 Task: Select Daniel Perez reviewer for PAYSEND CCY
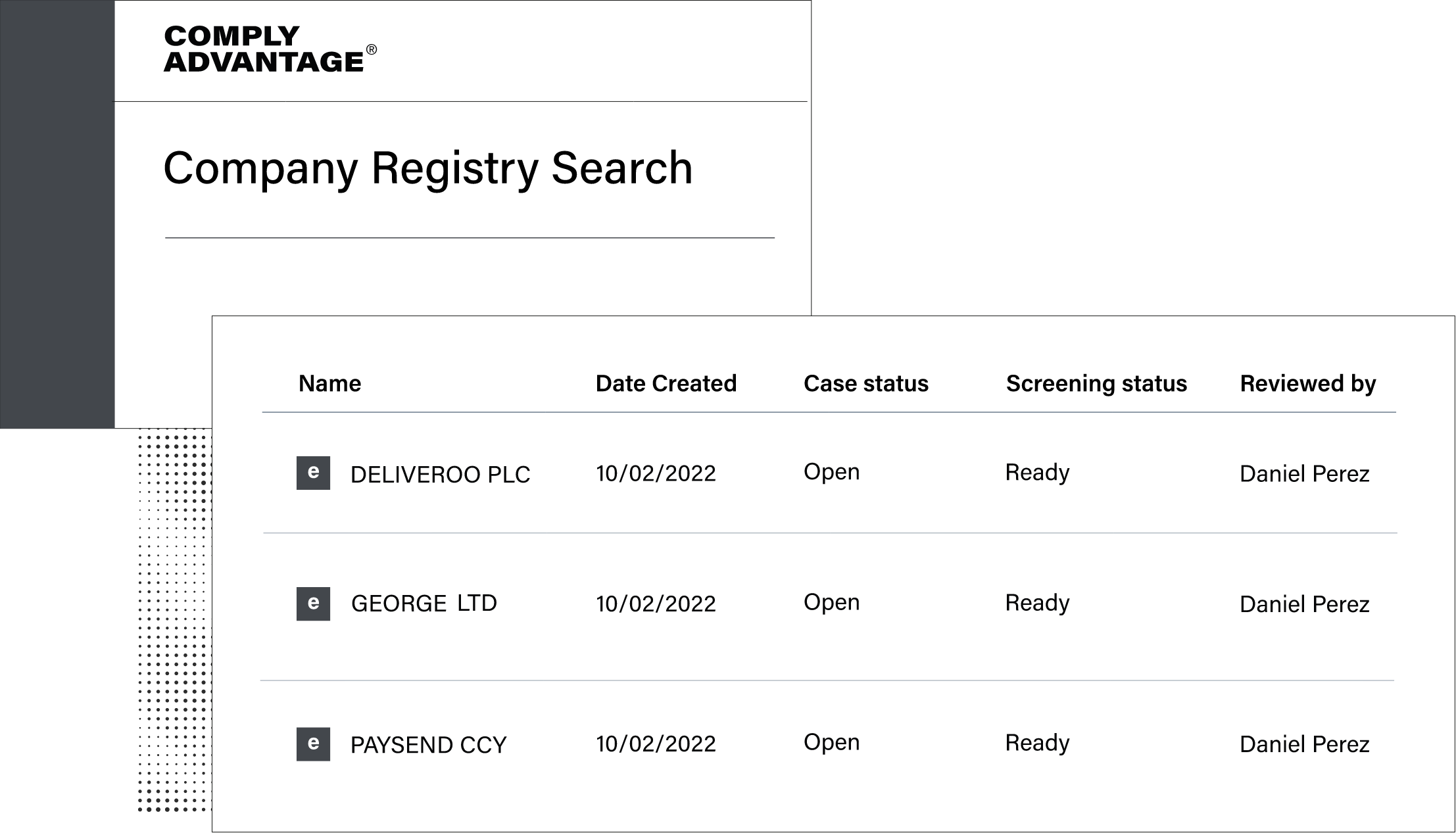pos(1304,744)
